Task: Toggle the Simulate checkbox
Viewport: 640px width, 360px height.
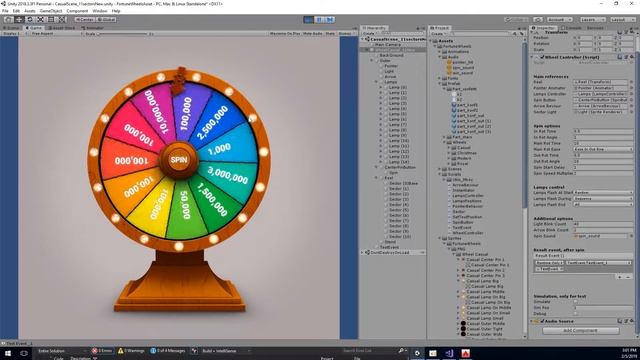Action: 576,302
